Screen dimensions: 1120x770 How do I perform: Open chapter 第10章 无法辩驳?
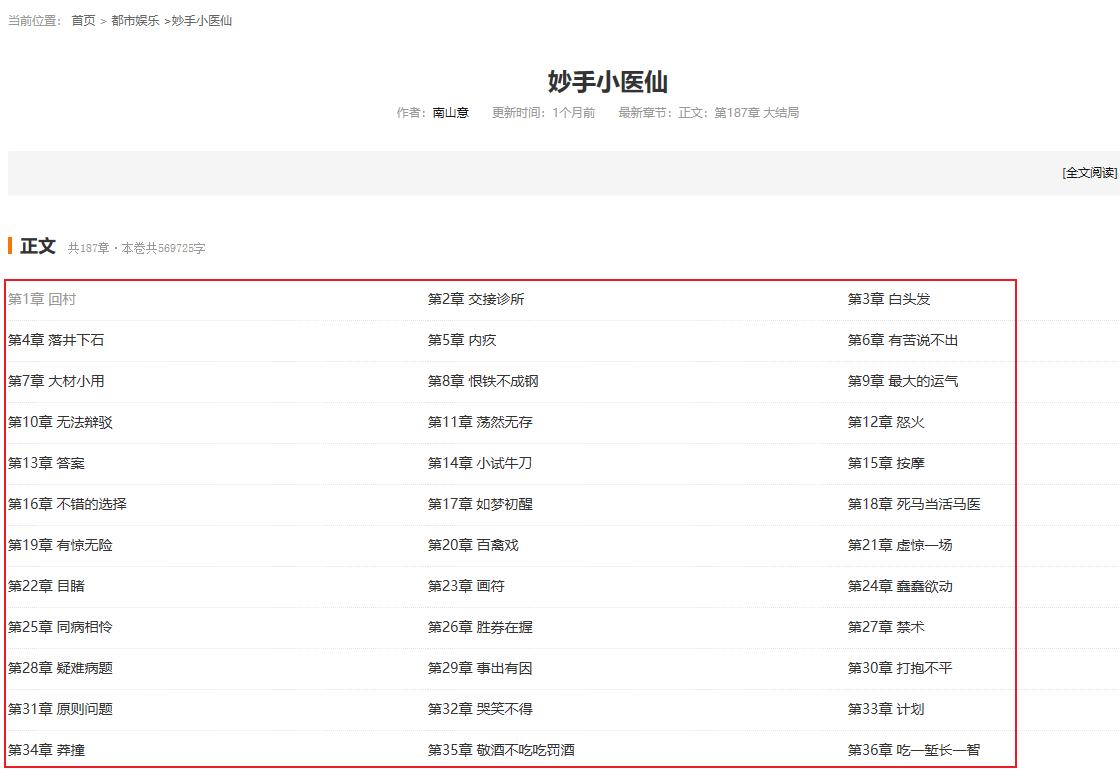60,422
